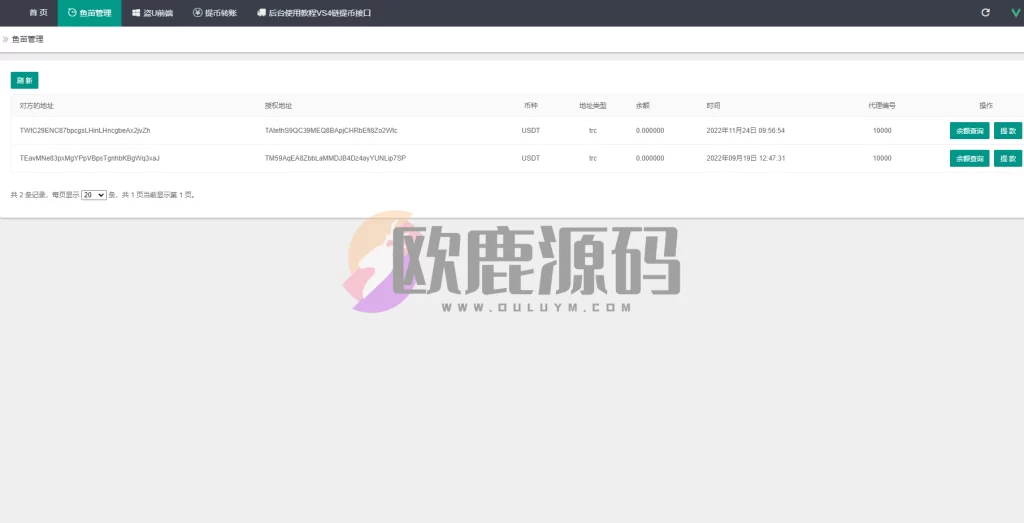1024x523 pixels.
Task: Click 提款 in the 2022年09月19日 row
Action: (1008, 159)
